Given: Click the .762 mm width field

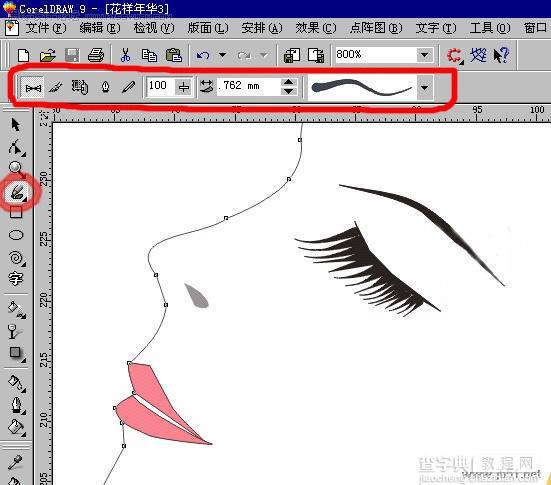Looking at the screenshot, I should pyautogui.click(x=248, y=86).
